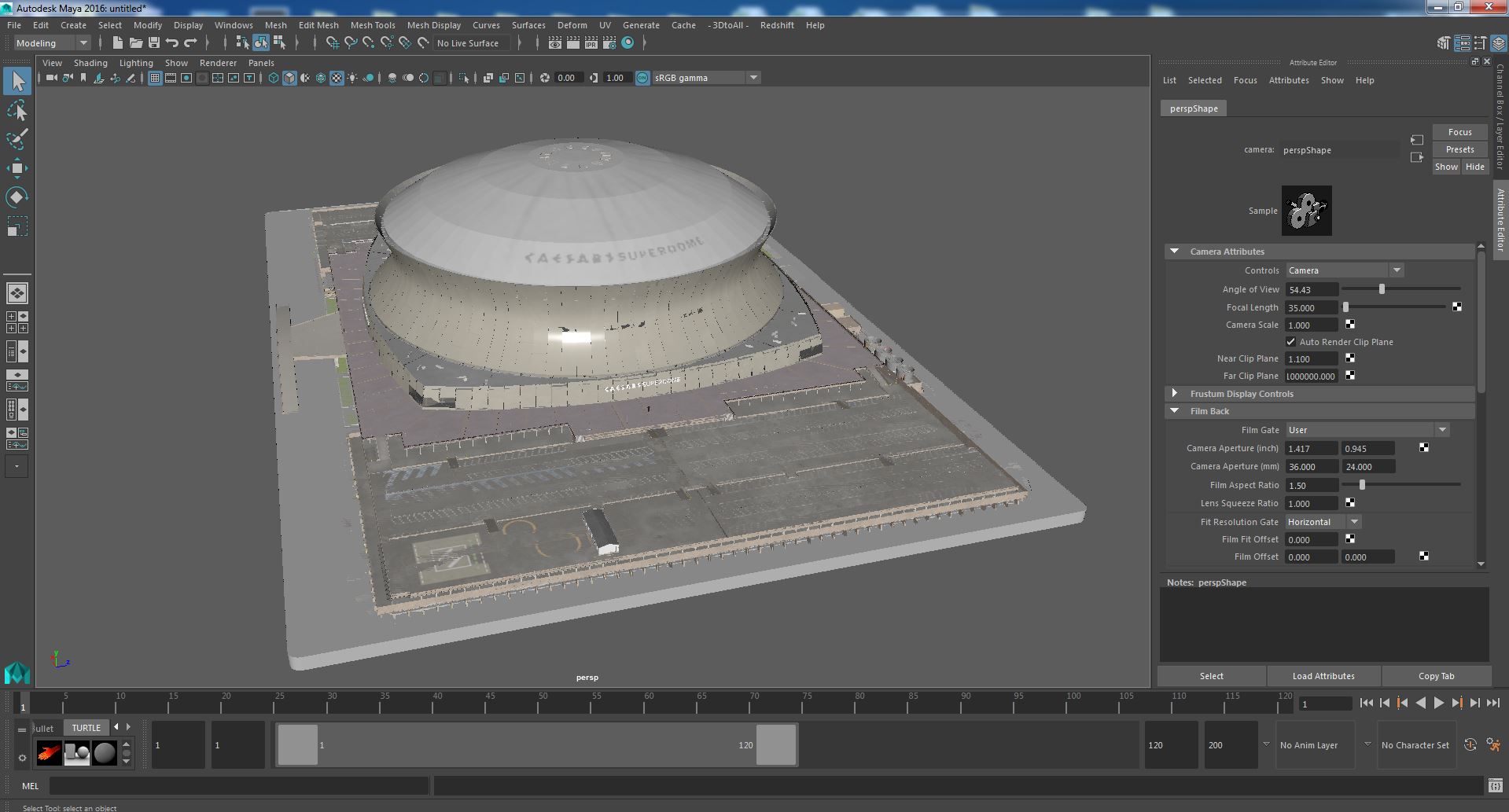
Task: Toggle isolate select icon in viewport
Action: point(464,78)
